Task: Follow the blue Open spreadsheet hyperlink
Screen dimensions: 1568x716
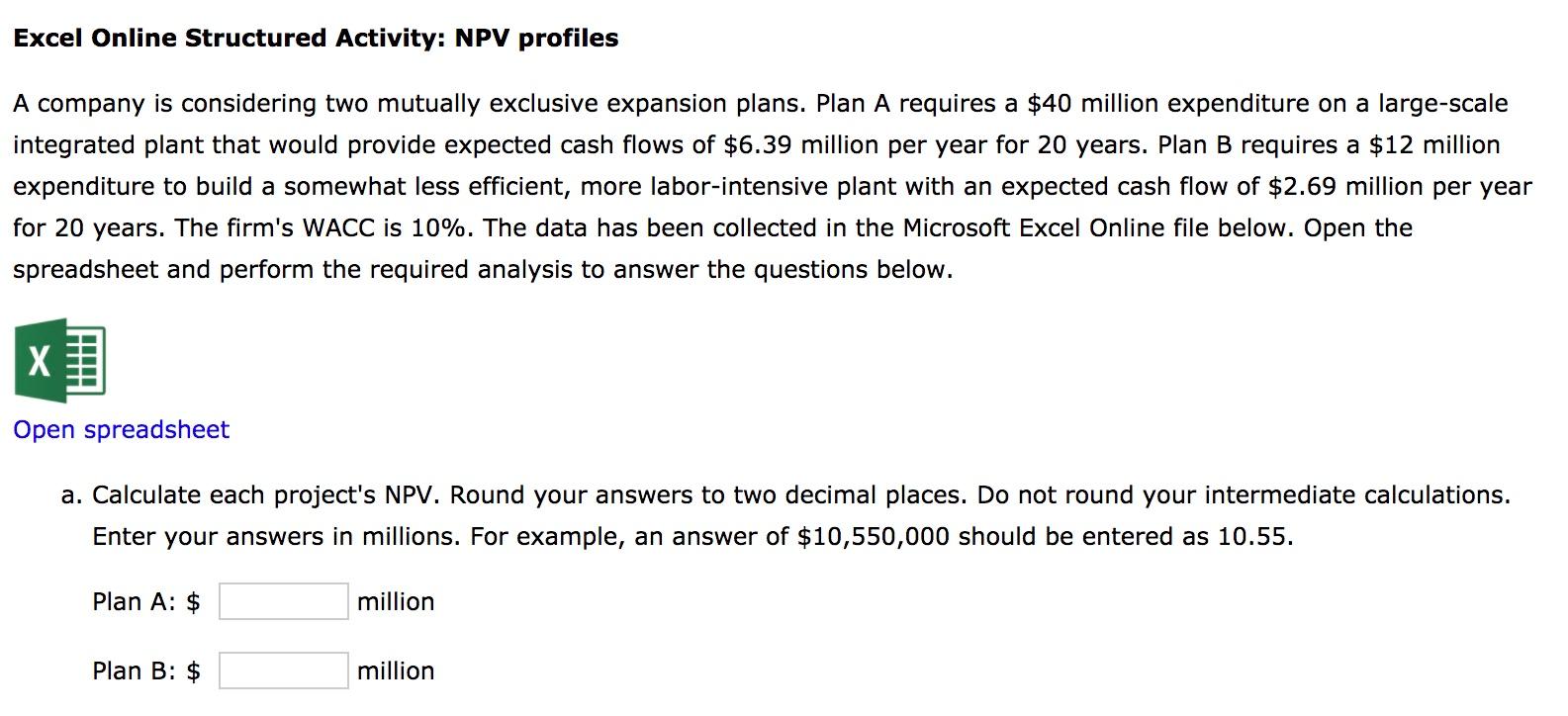Action: point(121,429)
